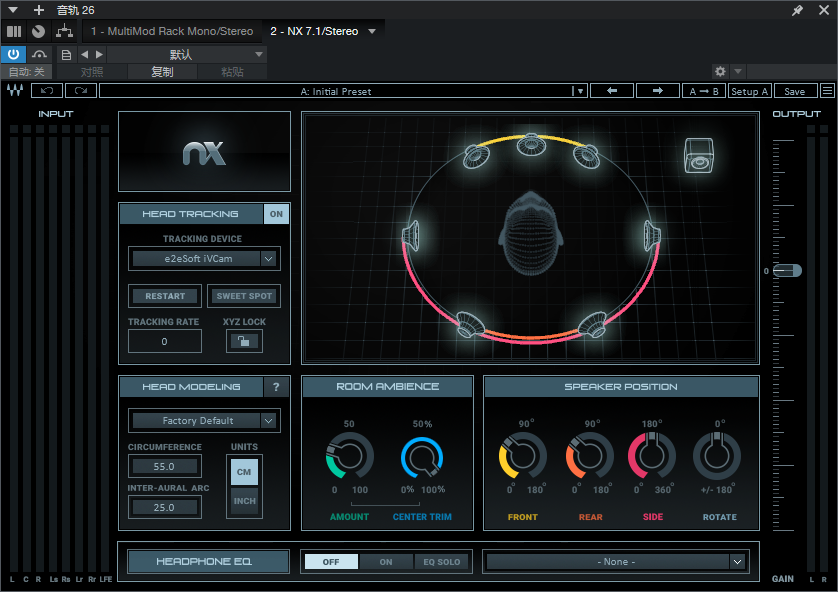Toggle Head Tracking ON switch
This screenshot has width=838, height=592.
[x=276, y=214]
